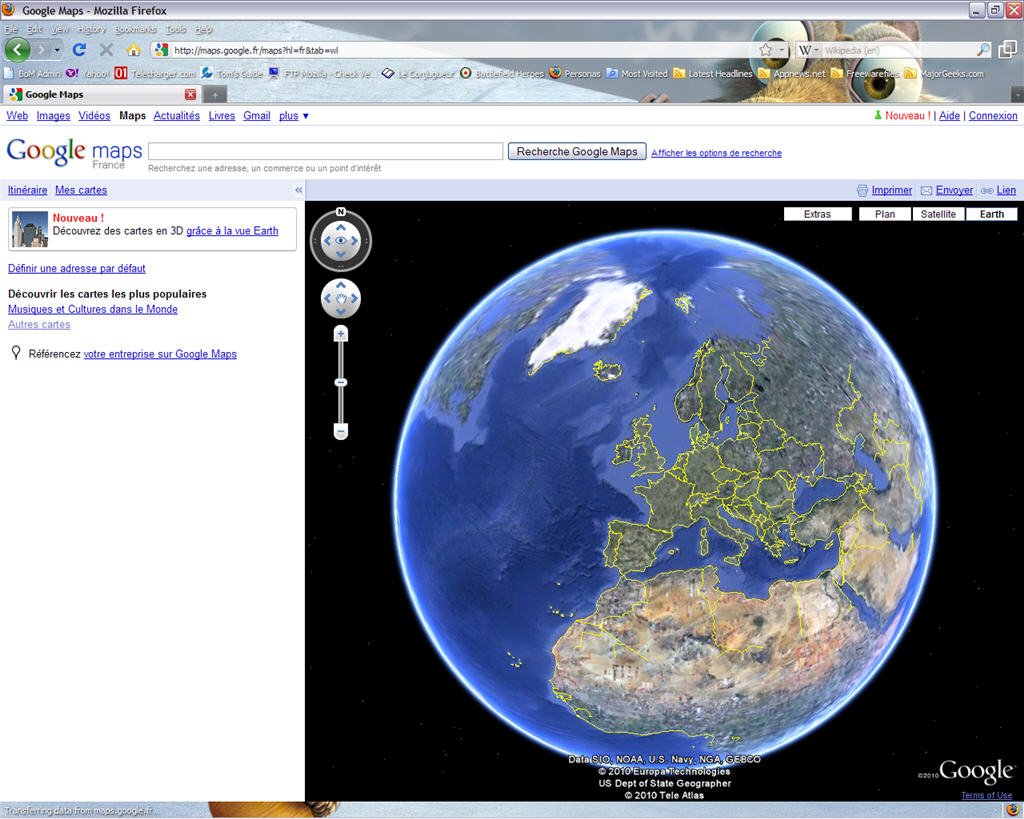The height and width of the screenshot is (819, 1024).
Task: Expand the Most Visited bookmark folder
Action: [x=637, y=73]
